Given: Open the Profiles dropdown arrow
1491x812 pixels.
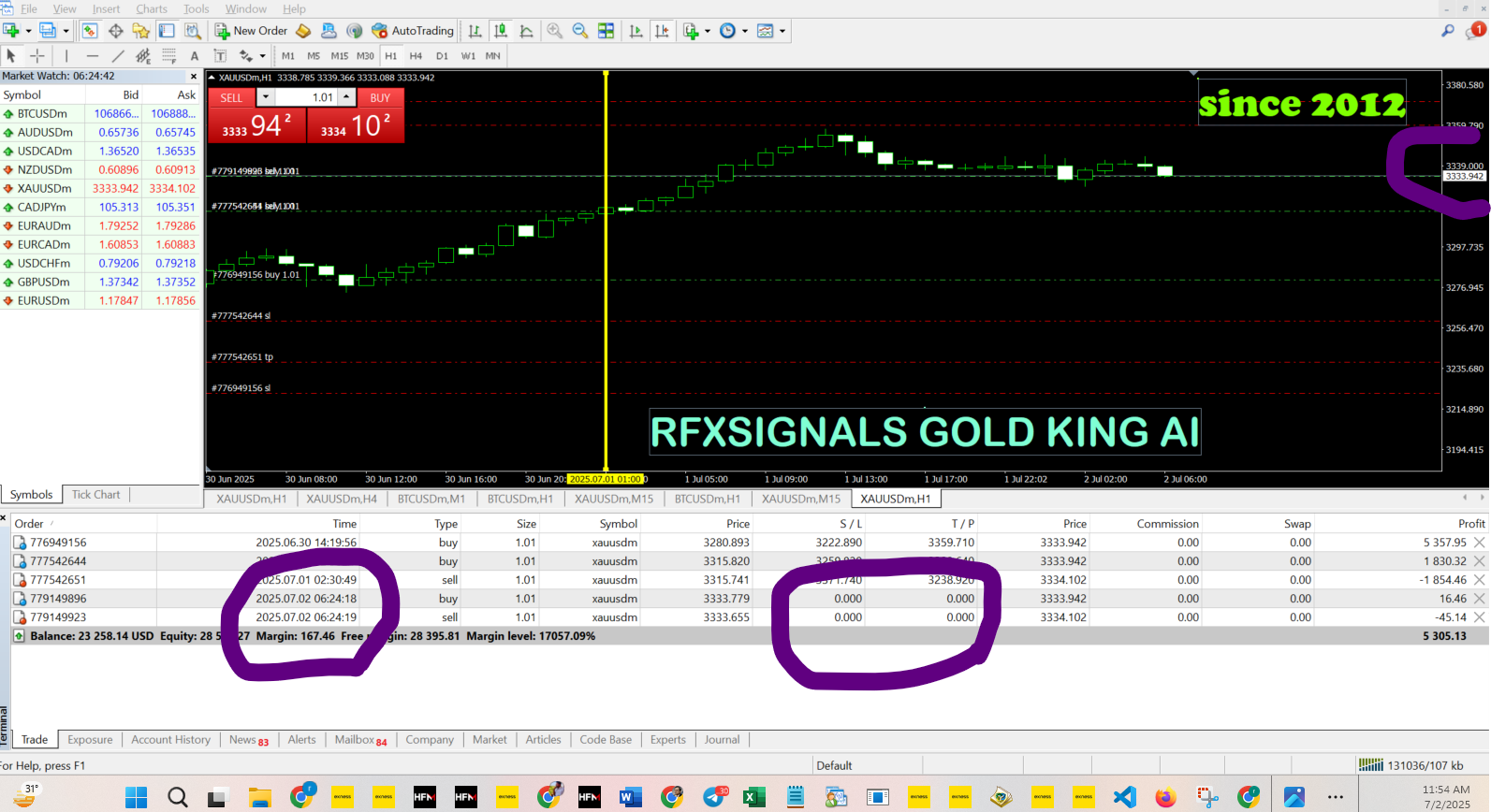Looking at the screenshot, I should tap(66, 31).
